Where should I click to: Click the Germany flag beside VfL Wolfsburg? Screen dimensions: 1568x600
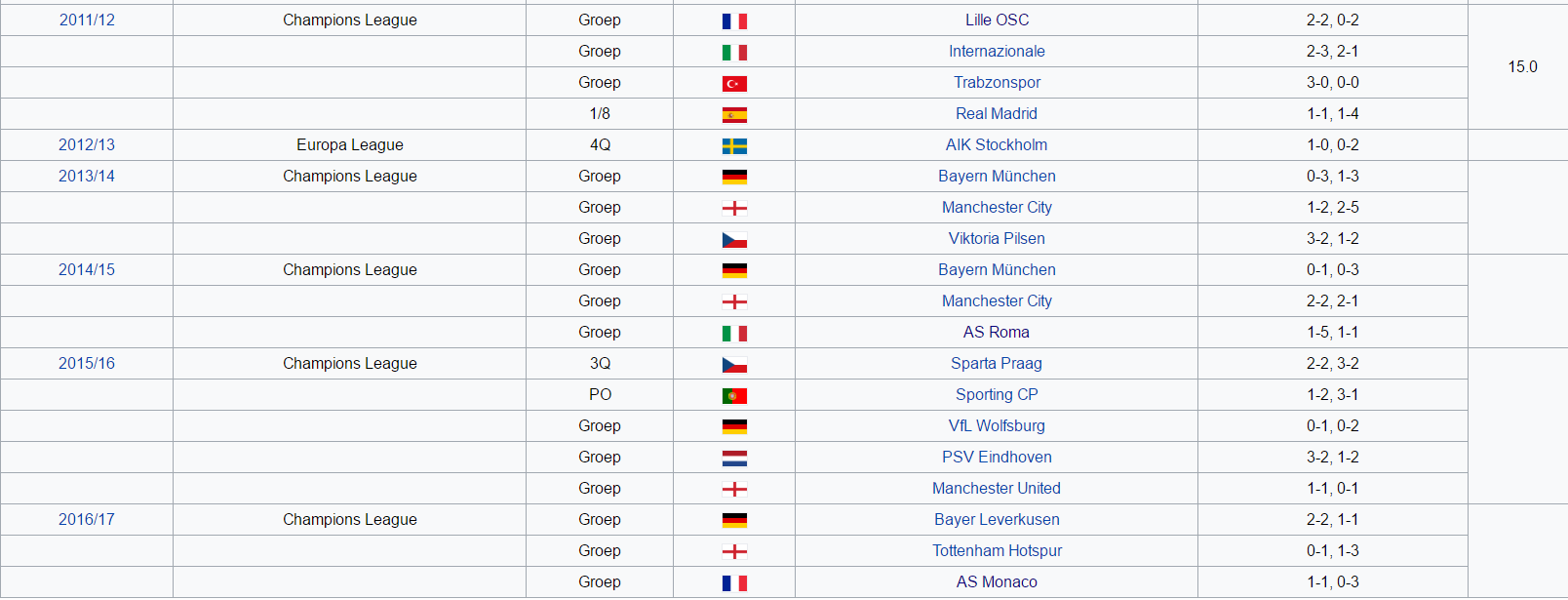coord(734,427)
